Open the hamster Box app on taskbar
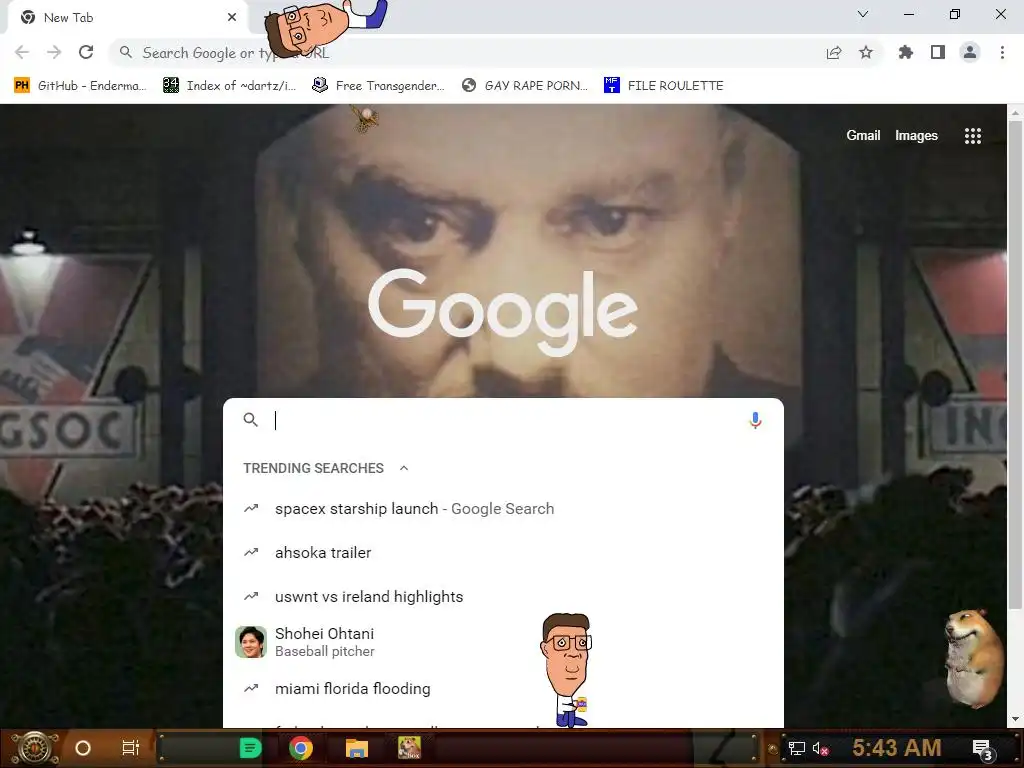Viewport: 1024px width, 768px height. click(x=409, y=748)
